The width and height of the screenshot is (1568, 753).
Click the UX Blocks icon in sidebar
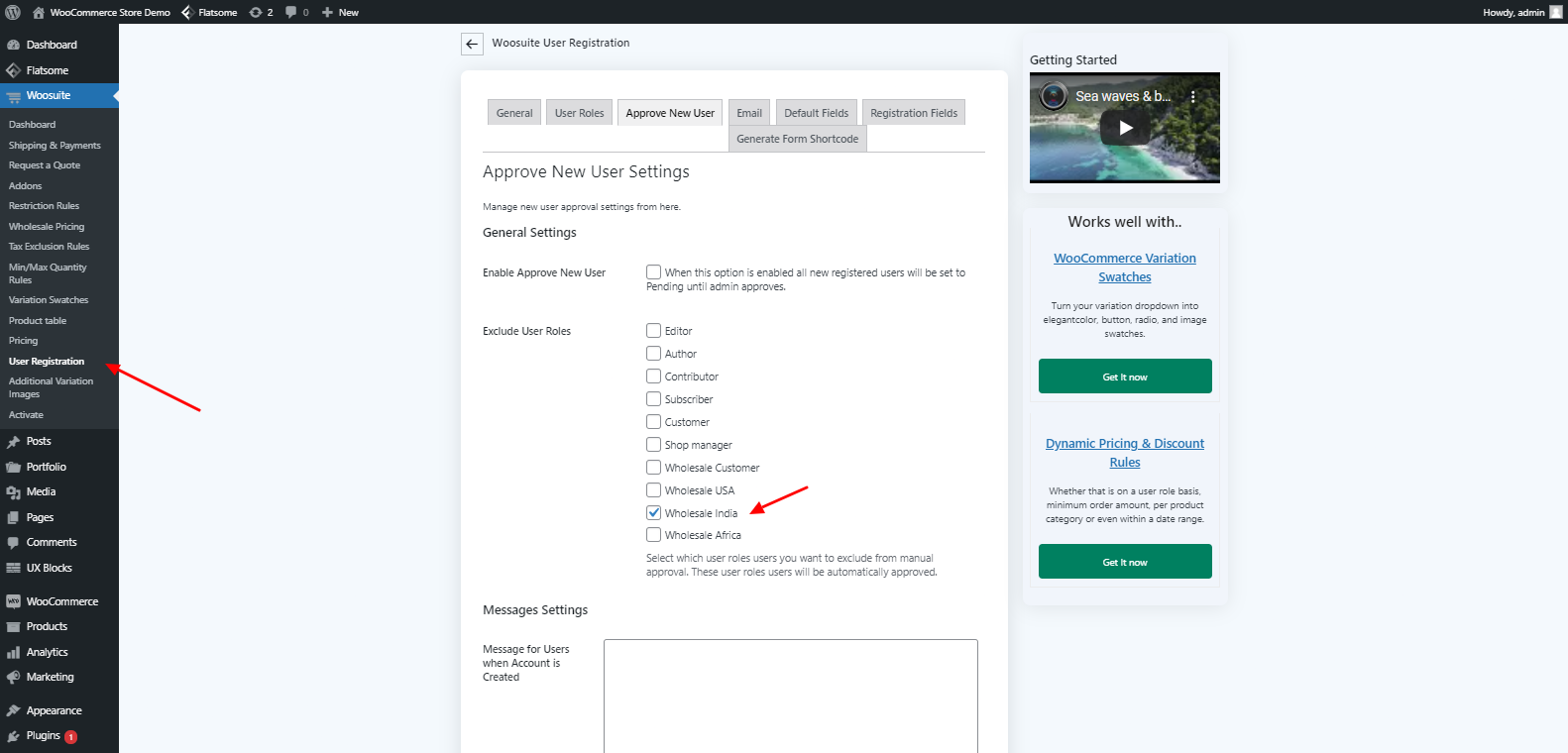point(13,568)
